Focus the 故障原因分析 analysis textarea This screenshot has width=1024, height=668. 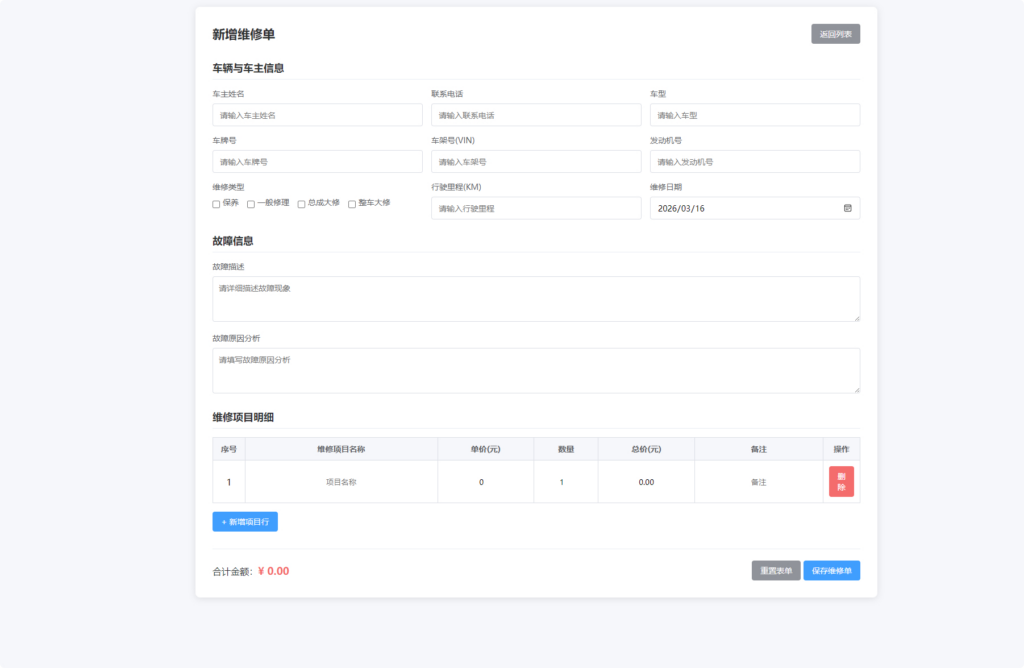click(x=536, y=370)
